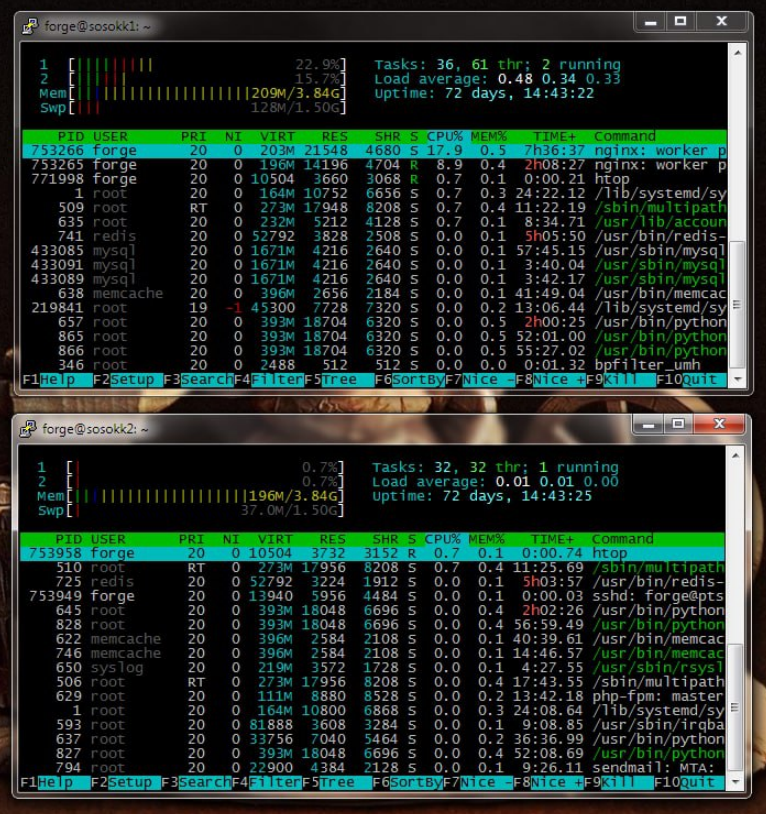
Task: Sort by Command column in sosokk2 window
Action: pyautogui.click(x=622, y=539)
